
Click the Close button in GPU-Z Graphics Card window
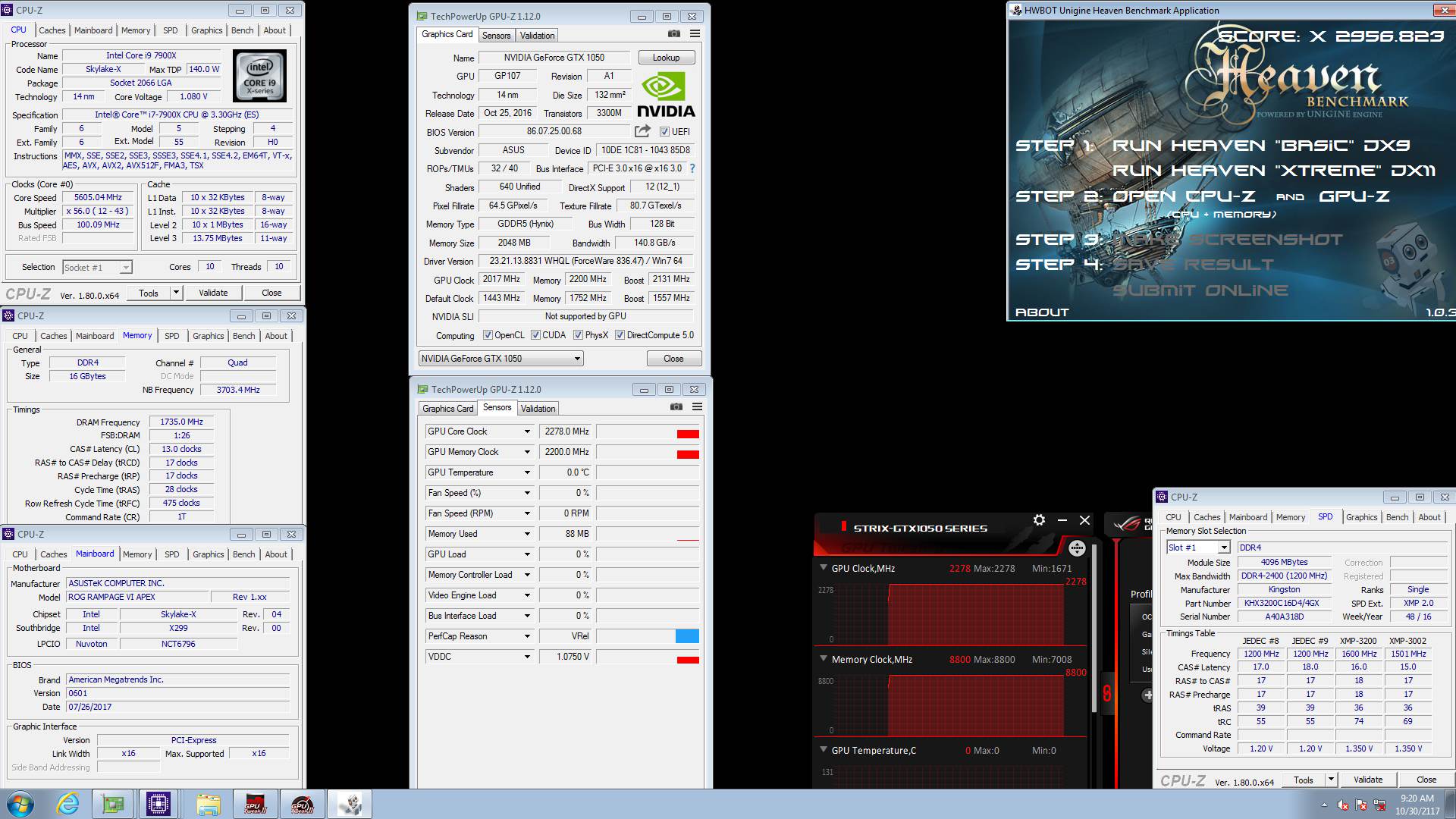tap(673, 359)
